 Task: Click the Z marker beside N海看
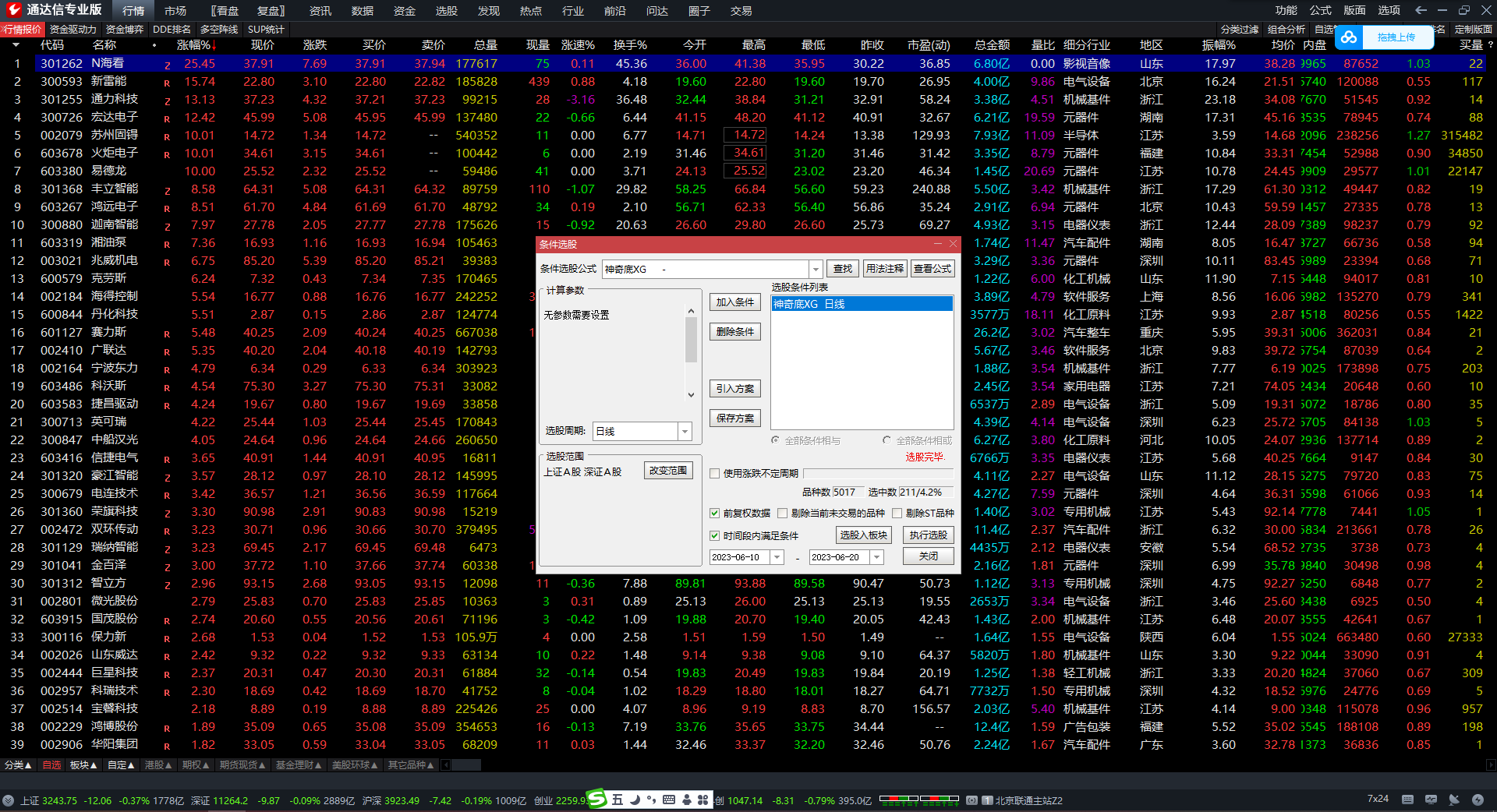pyautogui.click(x=167, y=65)
